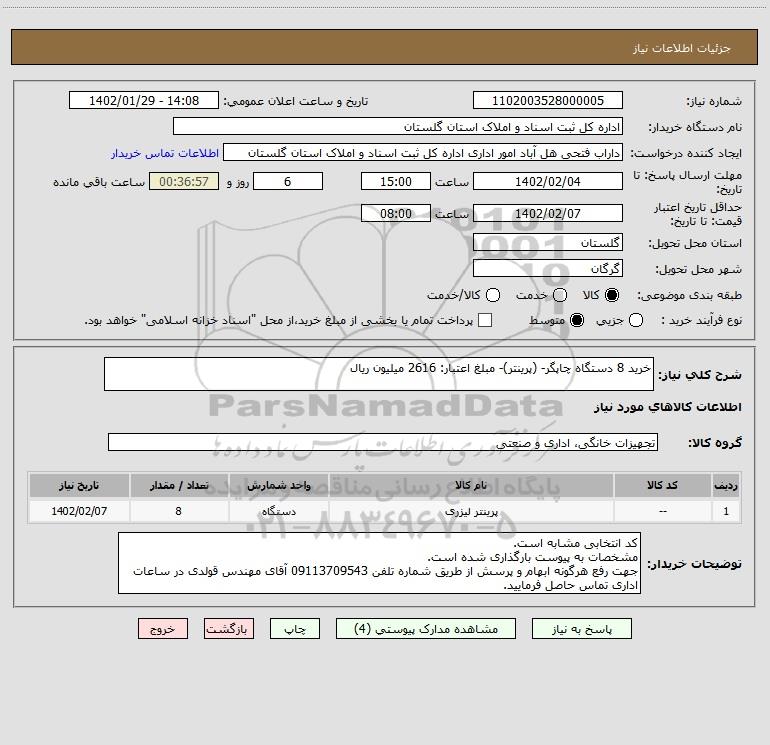This screenshot has width=770, height=745.
Task: Click the جزئیات اطلاعات نیاز header title
Action: pos(682,48)
